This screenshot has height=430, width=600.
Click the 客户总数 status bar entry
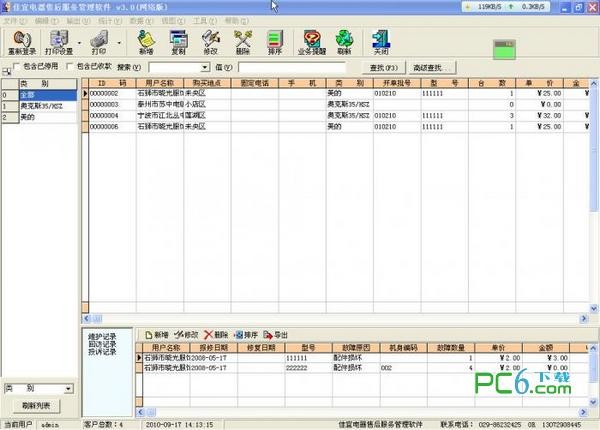(103, 425)
